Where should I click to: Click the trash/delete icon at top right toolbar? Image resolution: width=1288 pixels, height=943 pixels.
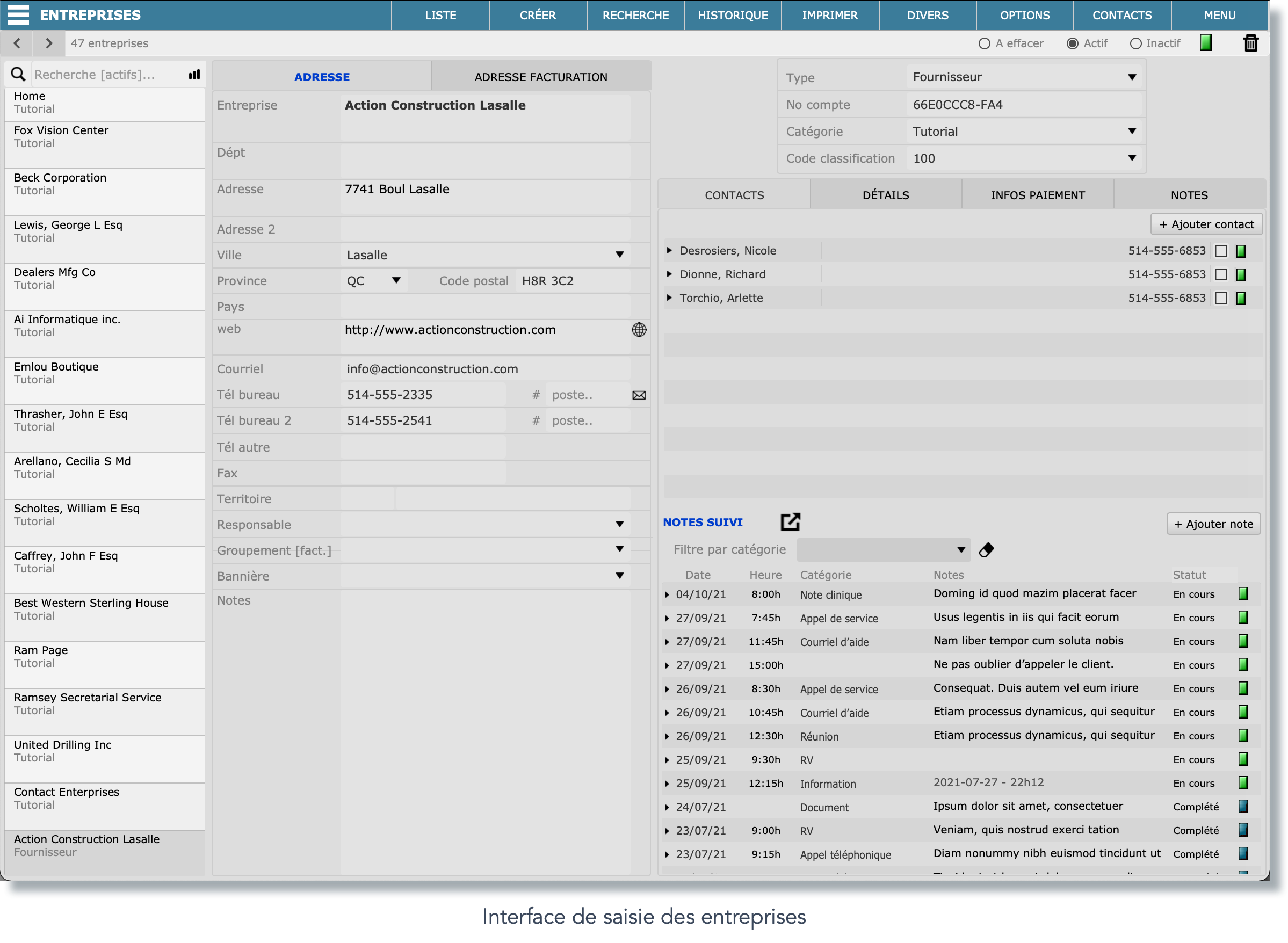(x=1251, y=42)
